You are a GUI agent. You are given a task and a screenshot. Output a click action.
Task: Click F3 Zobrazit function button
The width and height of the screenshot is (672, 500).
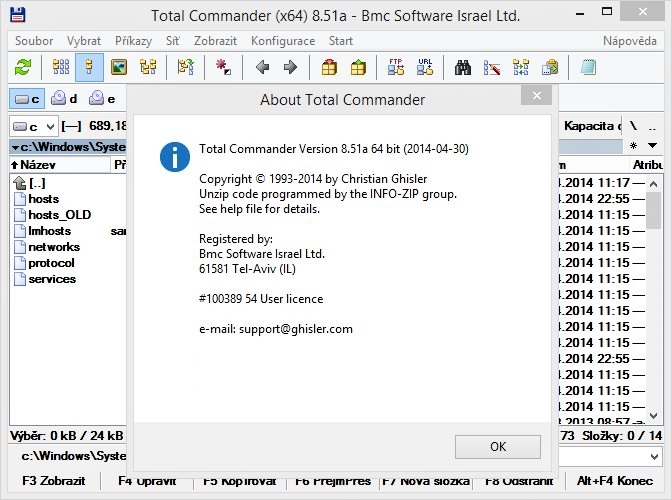point(52,481)
